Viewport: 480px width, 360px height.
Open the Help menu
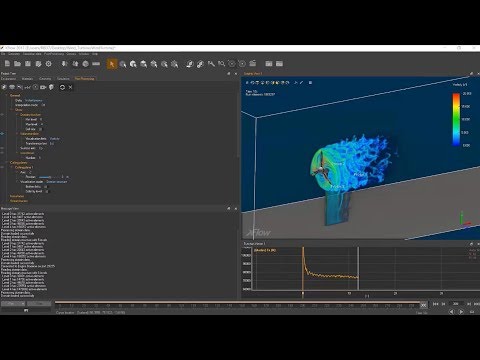[95, 54]
